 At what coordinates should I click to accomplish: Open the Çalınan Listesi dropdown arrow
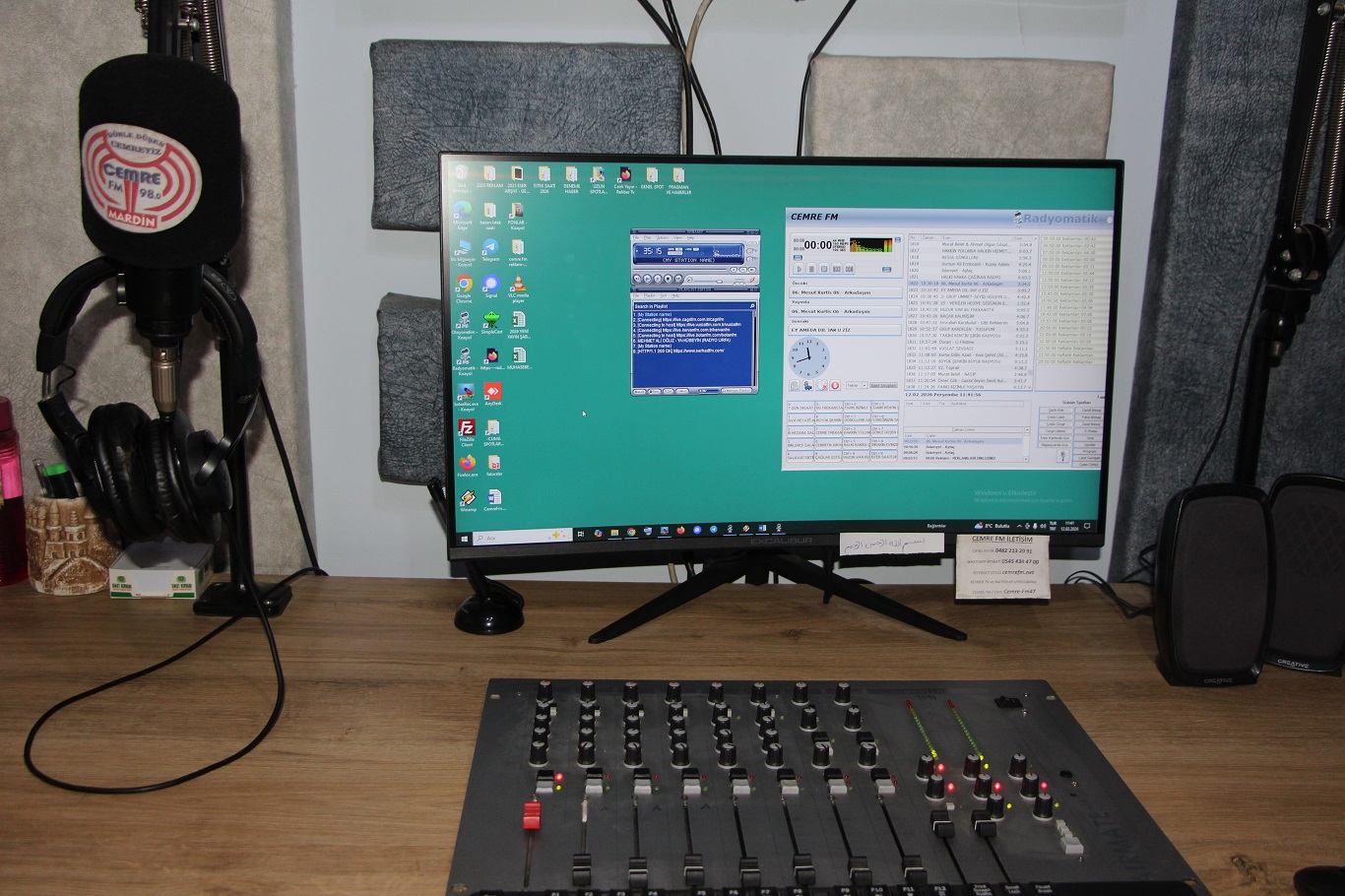(1024, 429)
